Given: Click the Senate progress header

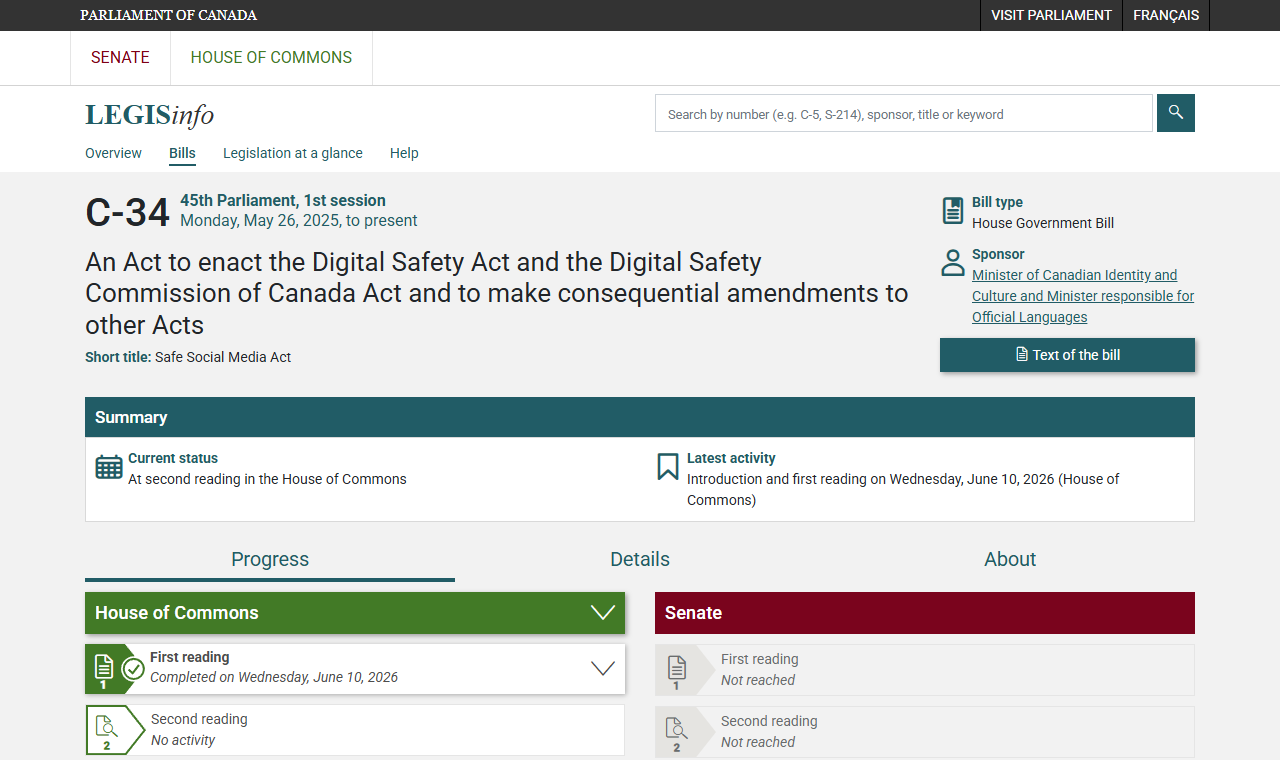Looking at the screenshot, I should coord(925,613).
